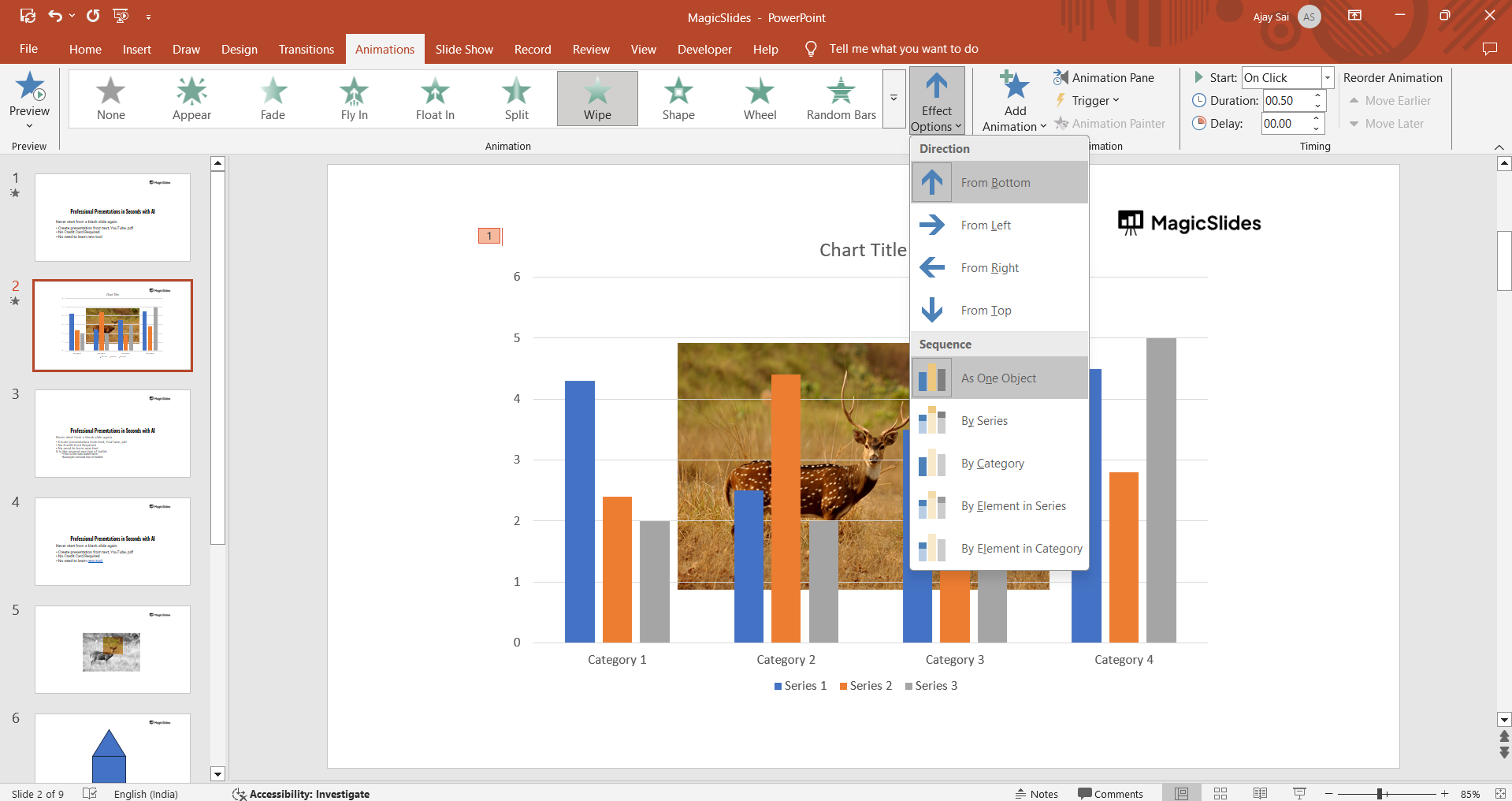Click Move Earlier in Reorder Animation
The width and height of the screenshot is (1512, 801).
[1390, 100]
